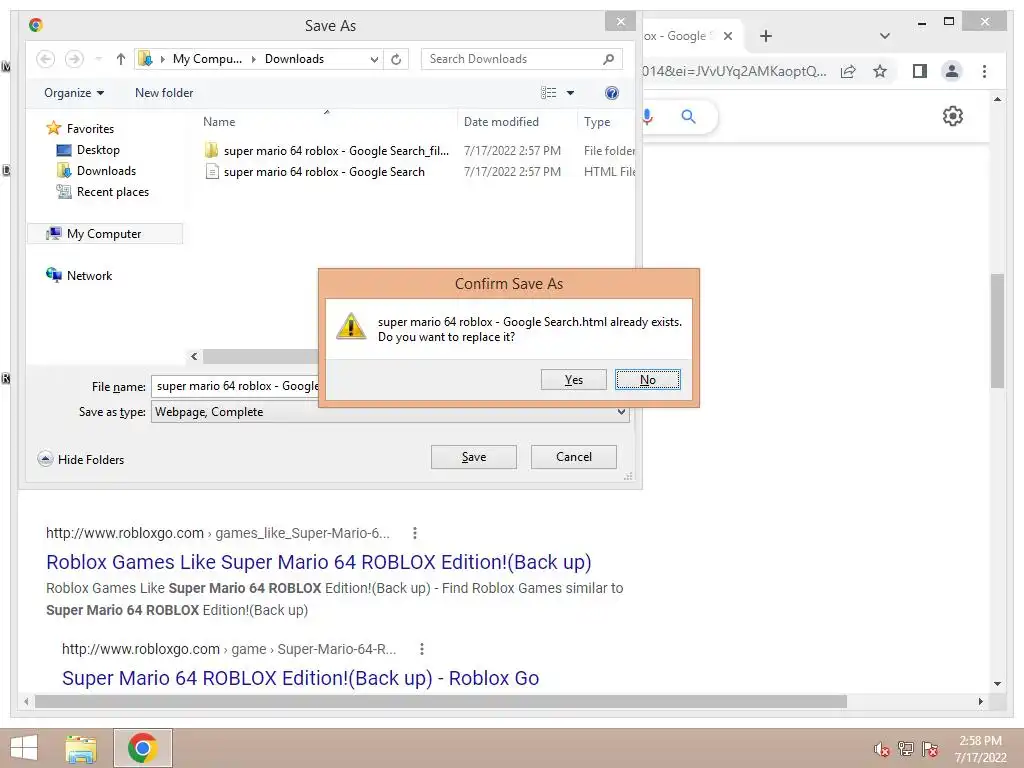Open the Action Center flag icon
Viewport: 1024px width, 768px height.
pos(930,749)
